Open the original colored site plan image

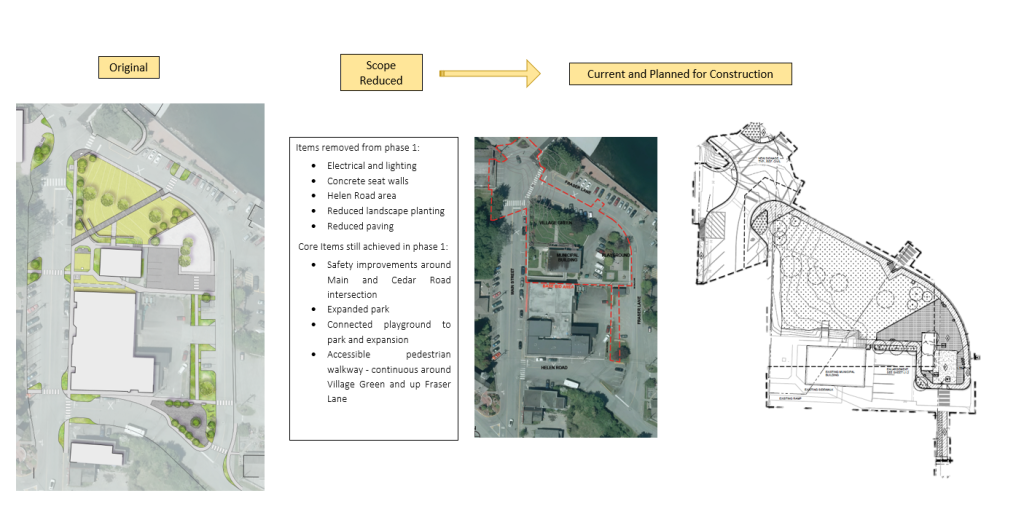tap(140, 296)
